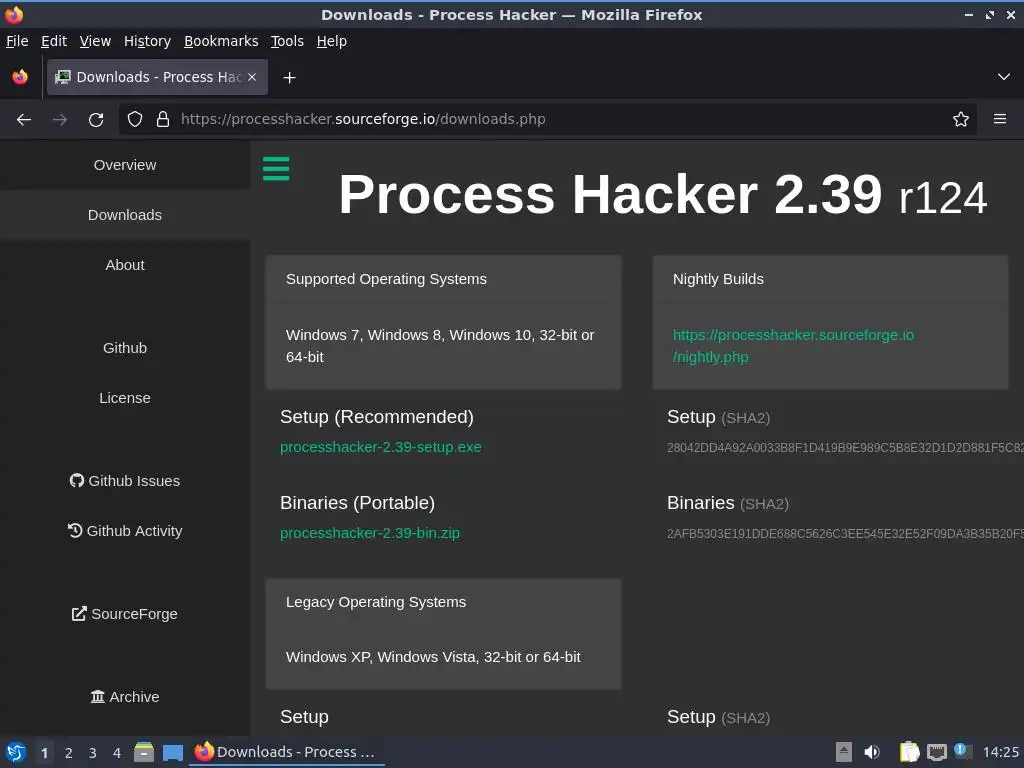The image size is (1024, 768).
Task: Go to Overview in the sidebar
Action: [x=125, y=165]
